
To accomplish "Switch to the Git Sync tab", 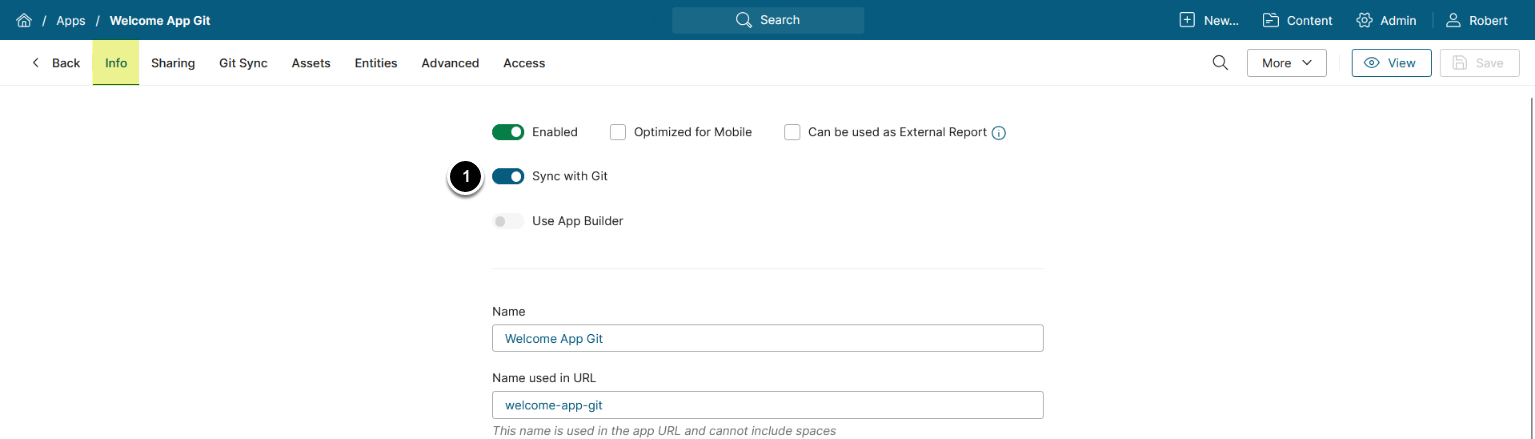I will [243, 63].
